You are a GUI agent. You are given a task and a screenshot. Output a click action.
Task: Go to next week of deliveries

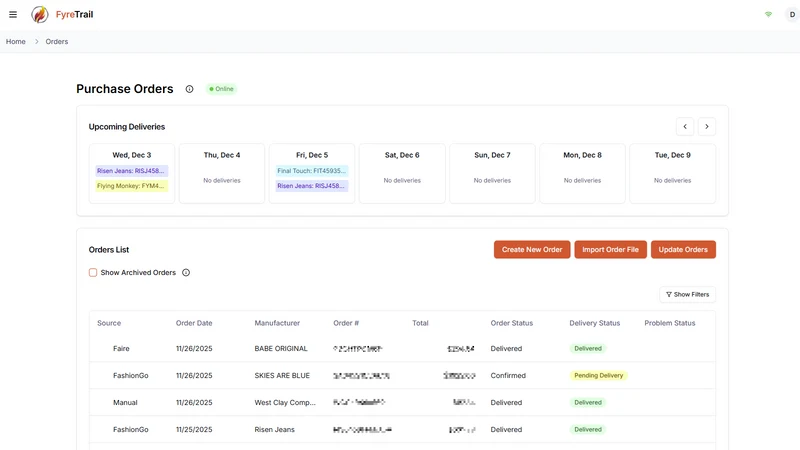click(707, 127)
